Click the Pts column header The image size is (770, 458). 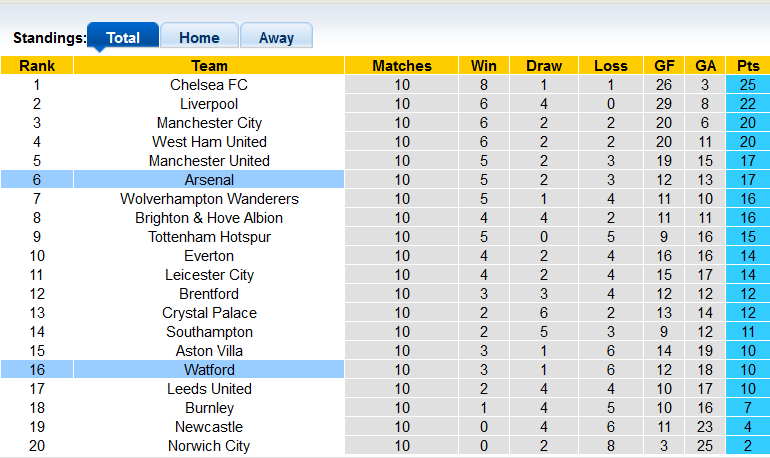(748, 66)
